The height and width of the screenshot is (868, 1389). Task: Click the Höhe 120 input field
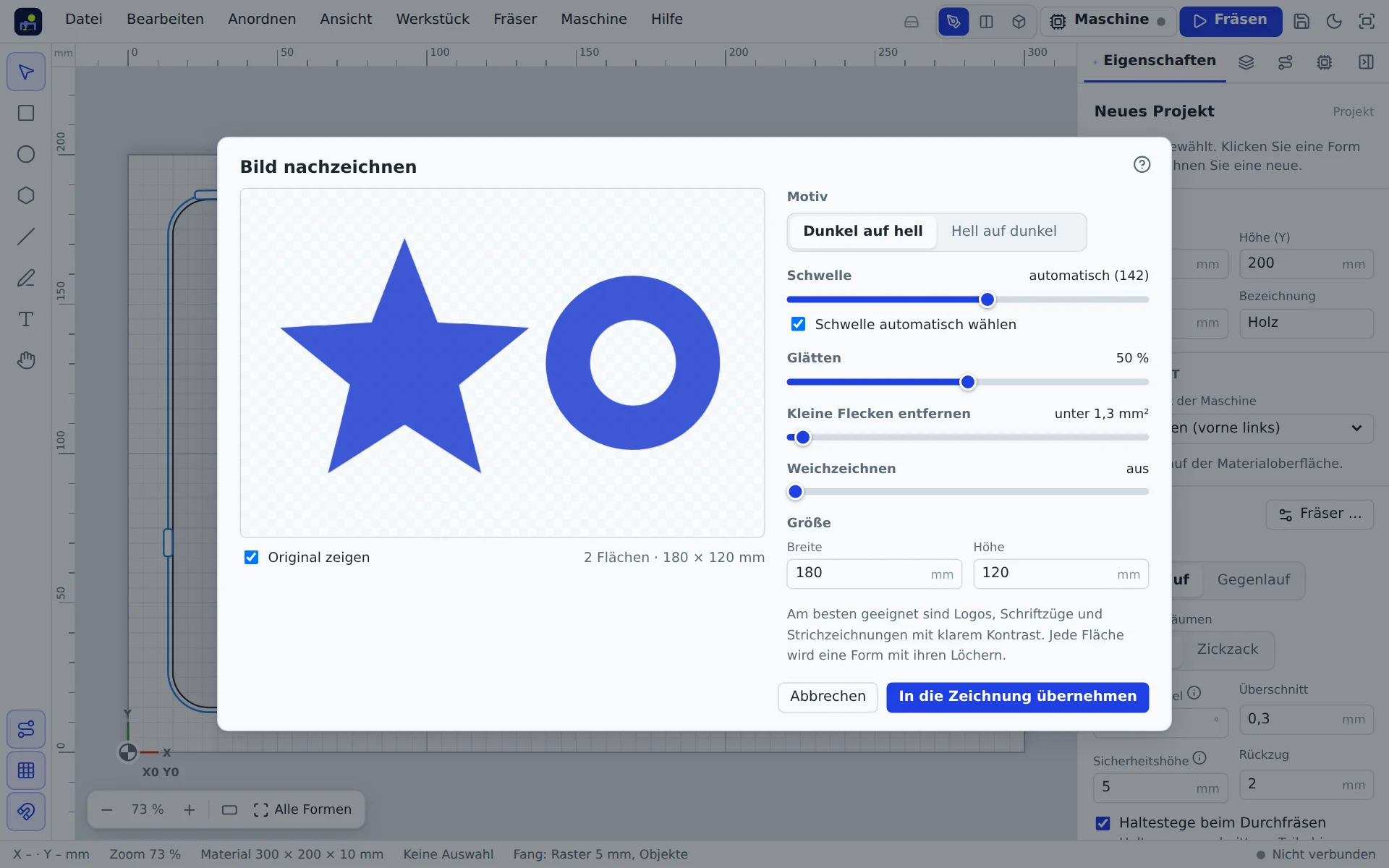[x=1061, y=574]
